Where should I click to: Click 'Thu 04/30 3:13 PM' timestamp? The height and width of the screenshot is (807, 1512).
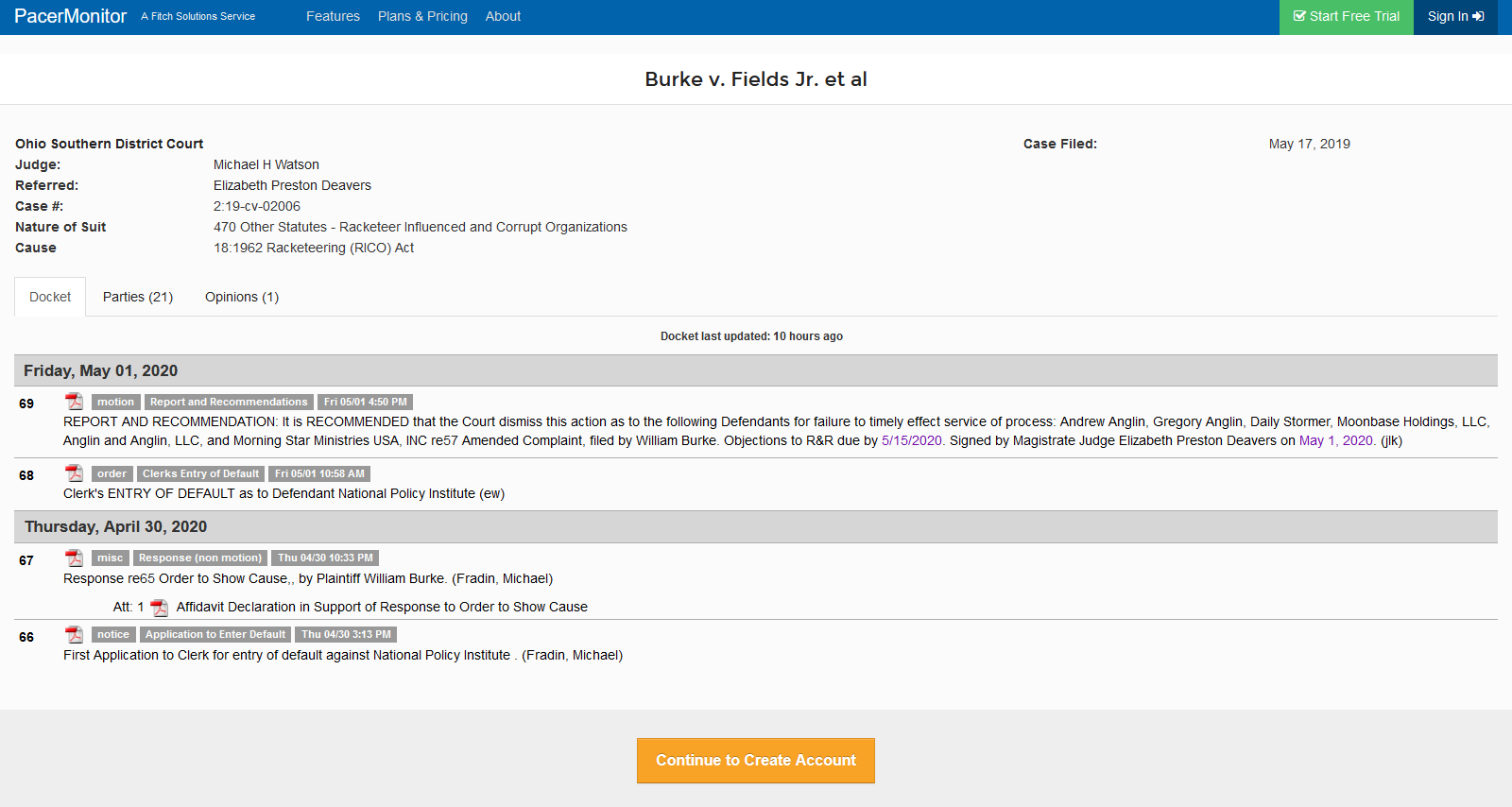click(x=346, y=634)
